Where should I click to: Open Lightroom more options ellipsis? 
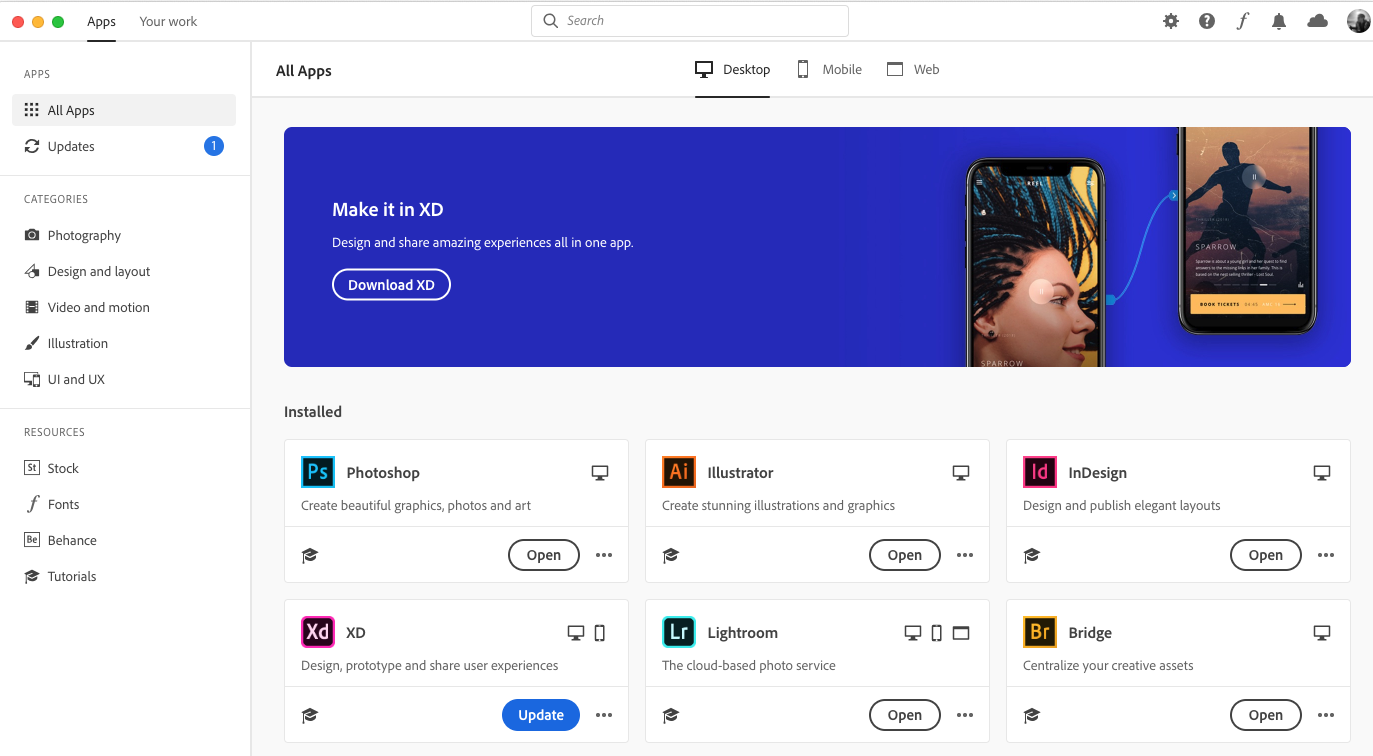pyautogui.click(x=965, y=715)
